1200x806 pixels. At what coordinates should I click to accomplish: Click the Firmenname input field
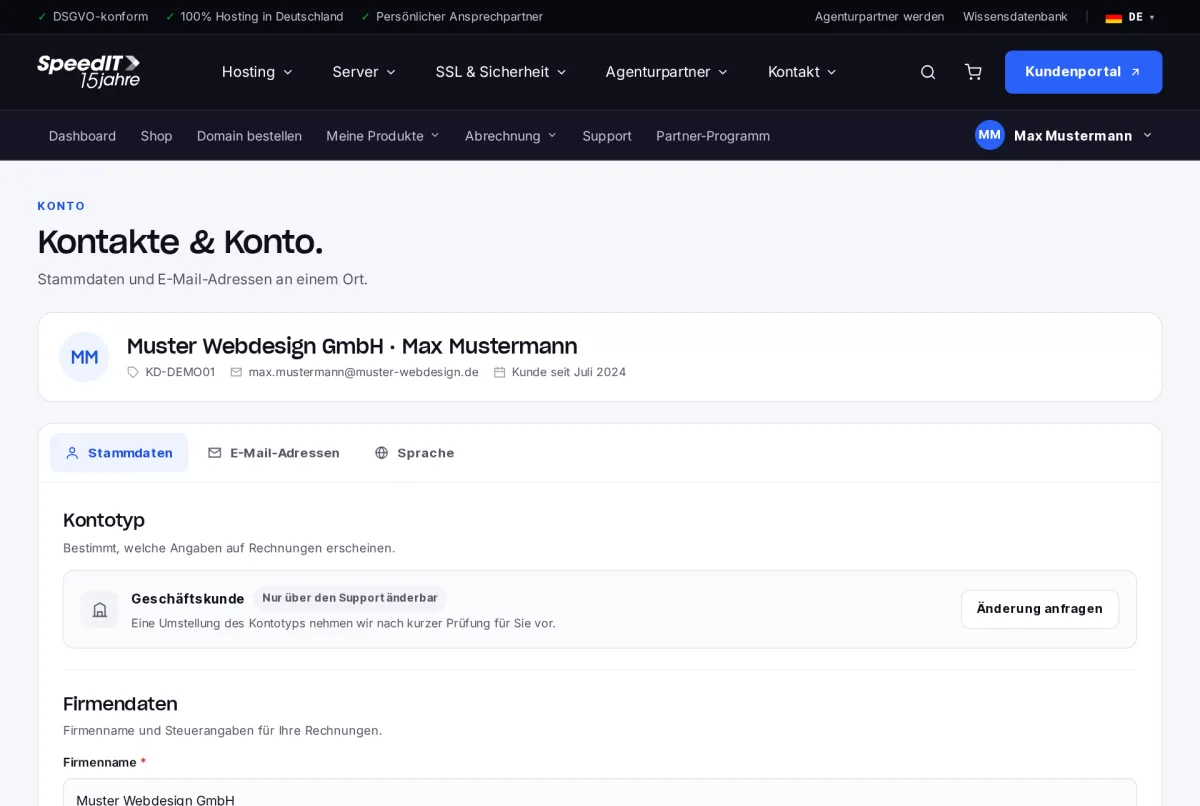point(600,792)
